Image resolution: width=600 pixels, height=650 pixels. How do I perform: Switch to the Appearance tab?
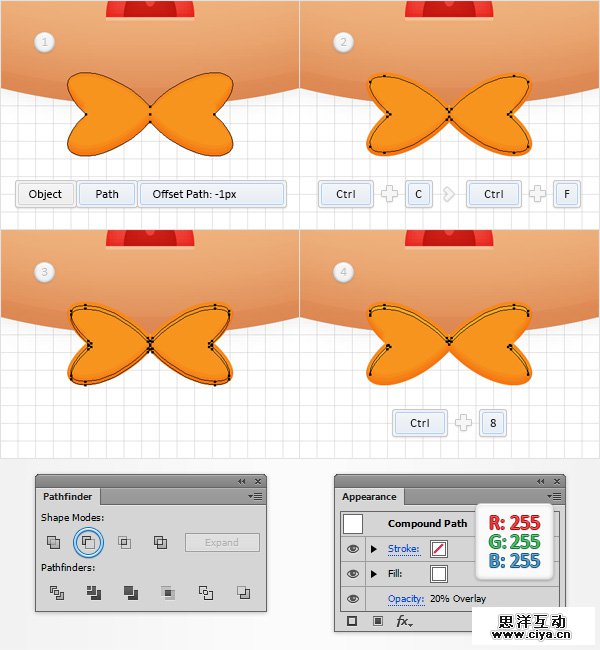(369, 497)
